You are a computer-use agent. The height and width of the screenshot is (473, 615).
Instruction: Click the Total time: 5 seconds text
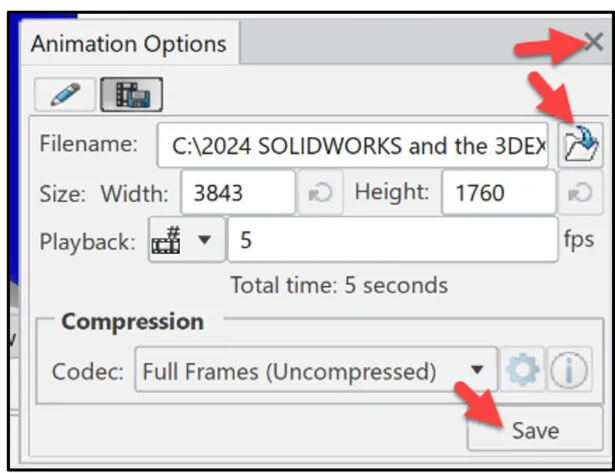click(x=339, y=285)
